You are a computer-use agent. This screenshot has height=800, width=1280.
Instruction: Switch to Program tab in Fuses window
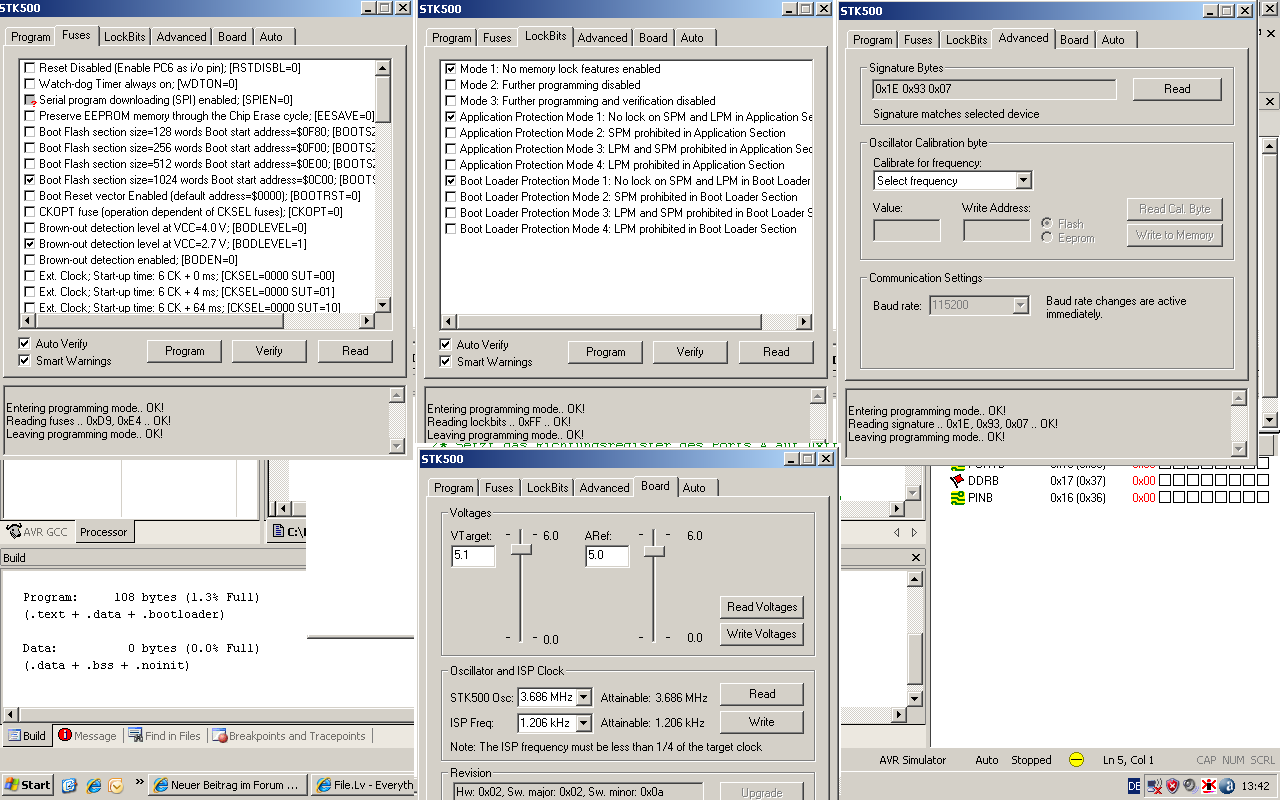31,37
